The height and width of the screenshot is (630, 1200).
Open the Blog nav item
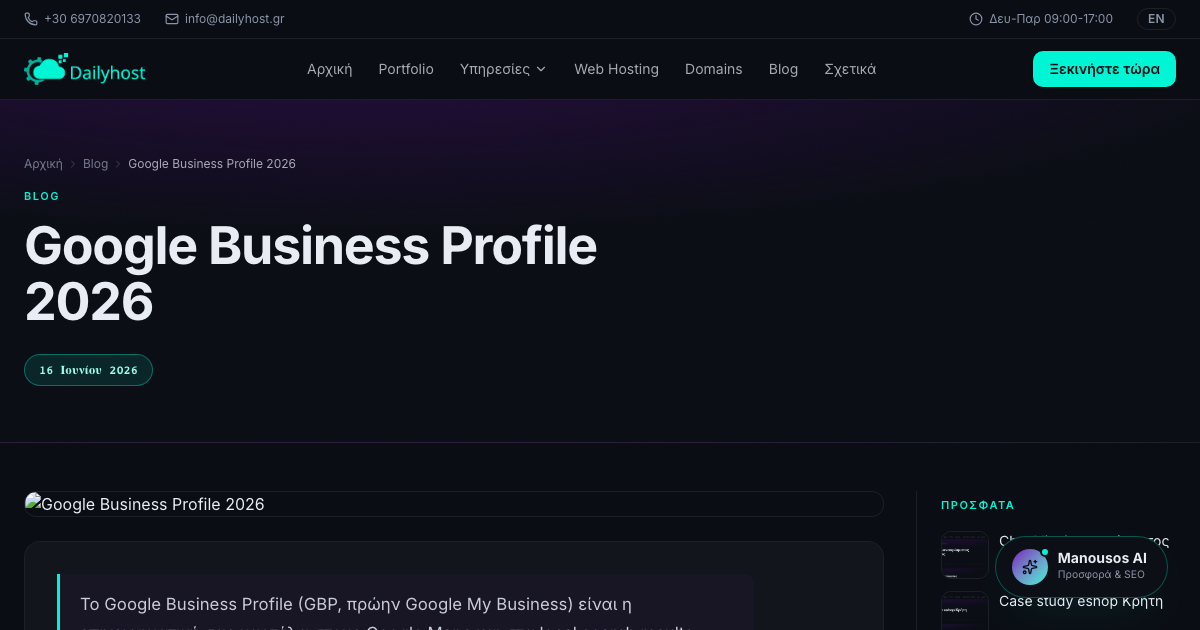pyautogui.click(x=783, y=69)
